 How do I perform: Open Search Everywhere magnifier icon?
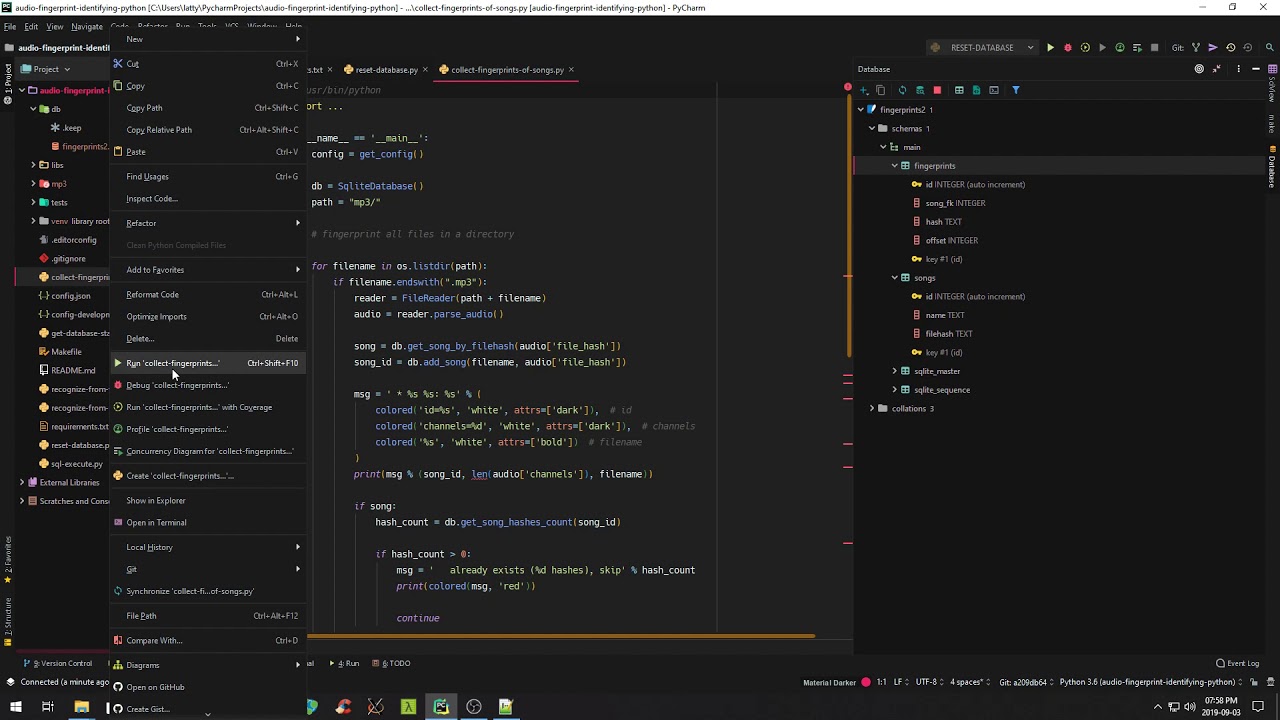pos(1271,47)
